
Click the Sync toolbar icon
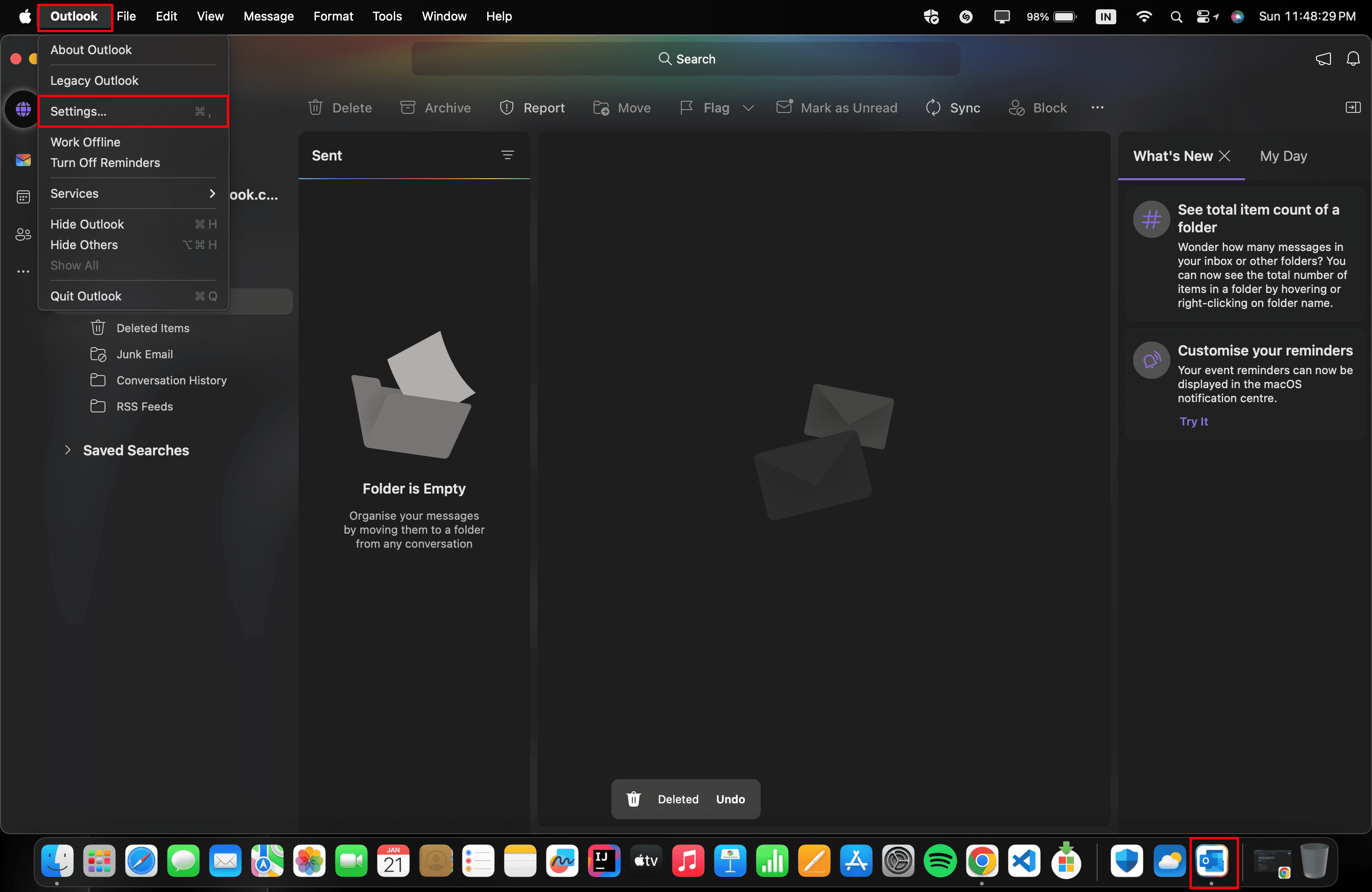click(933, 108)
